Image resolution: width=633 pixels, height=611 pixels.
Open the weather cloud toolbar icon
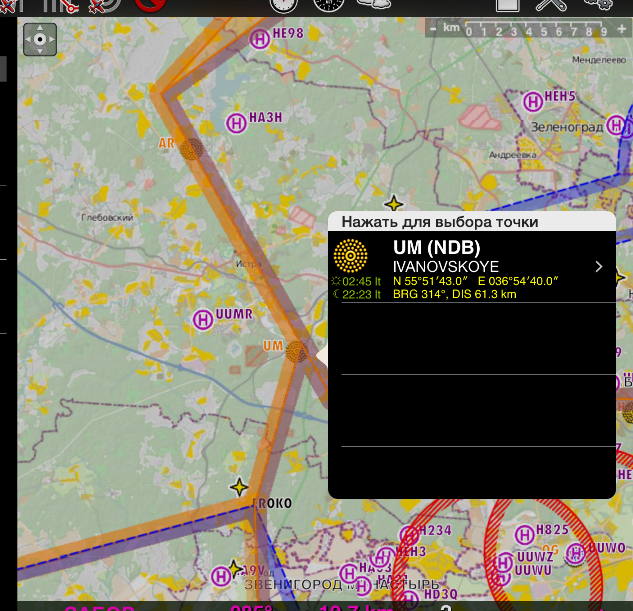tap(373, 5)
